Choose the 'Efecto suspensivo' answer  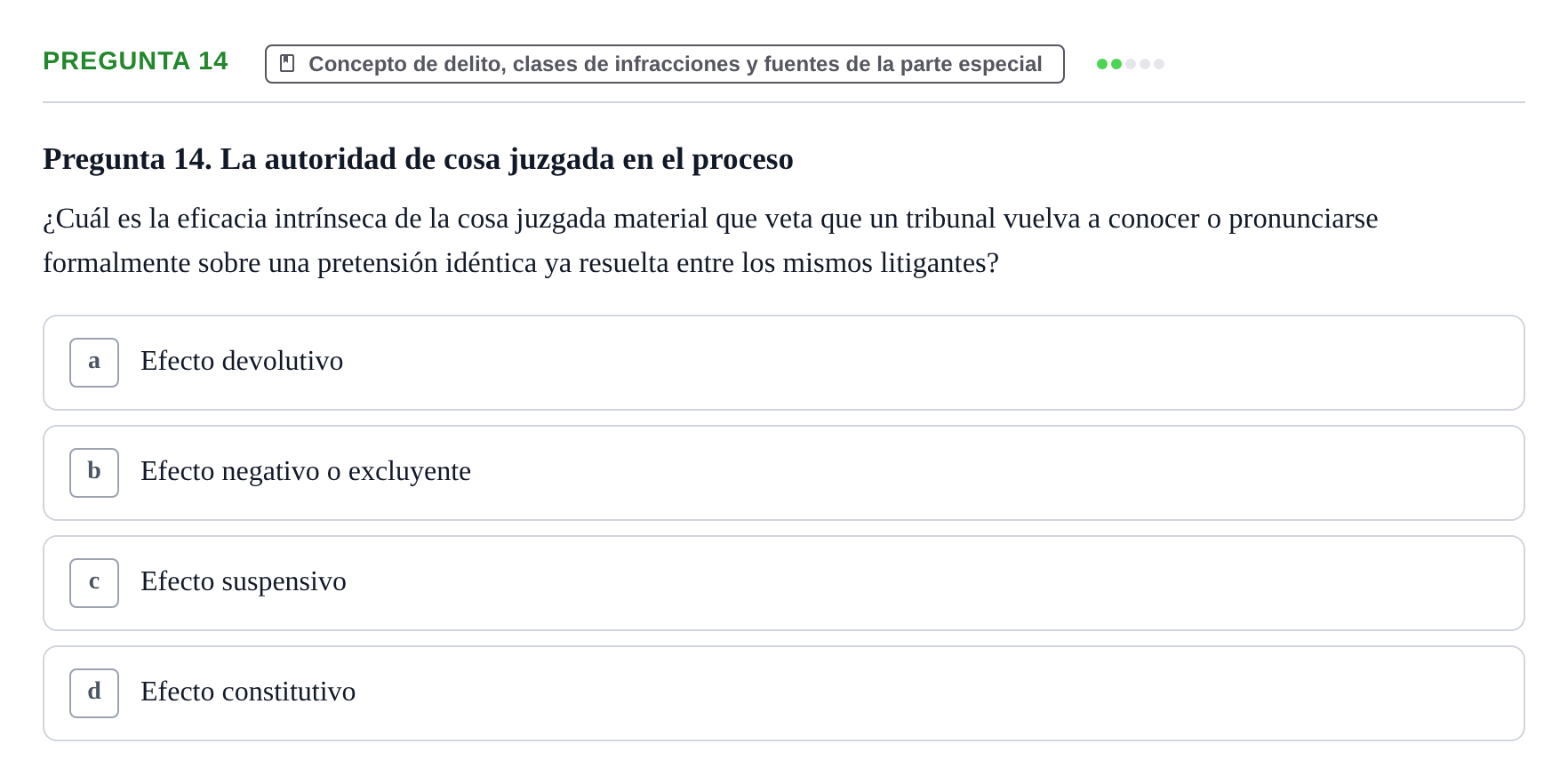784,583
